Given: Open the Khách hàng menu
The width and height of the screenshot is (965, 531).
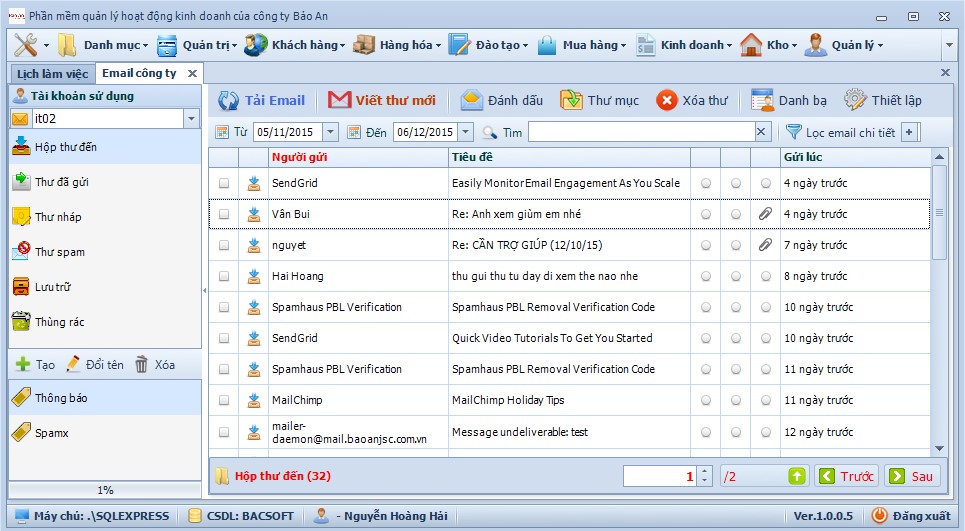Looking at the screenshot, I should point(296,45).
